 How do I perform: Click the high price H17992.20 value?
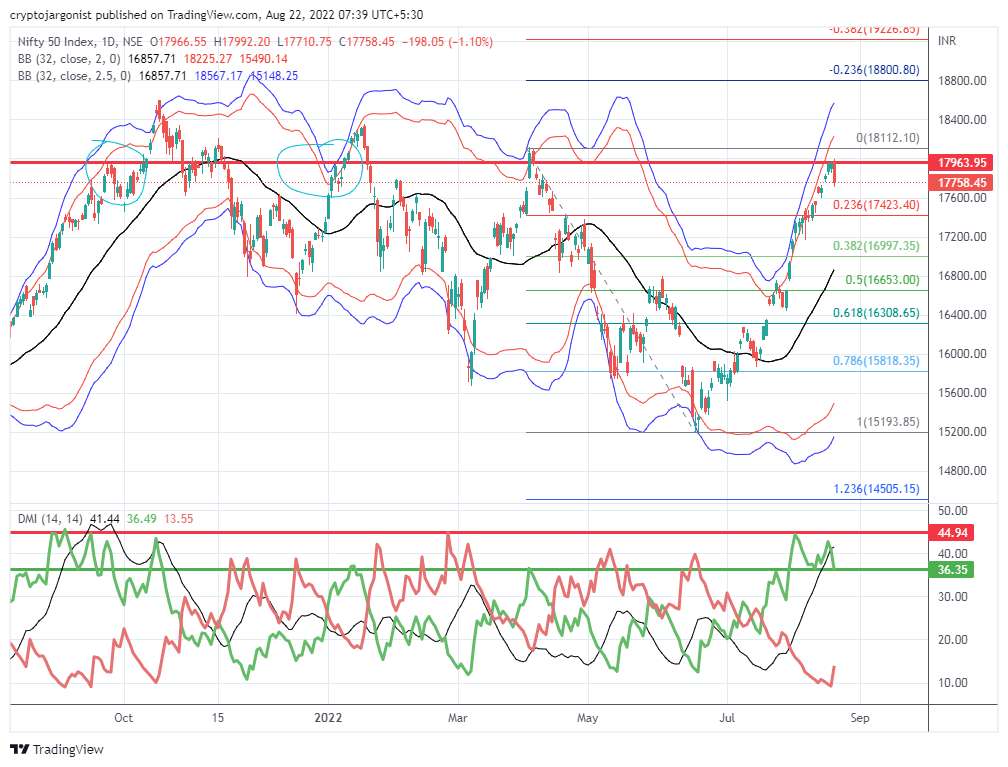[x=242, y=42]
